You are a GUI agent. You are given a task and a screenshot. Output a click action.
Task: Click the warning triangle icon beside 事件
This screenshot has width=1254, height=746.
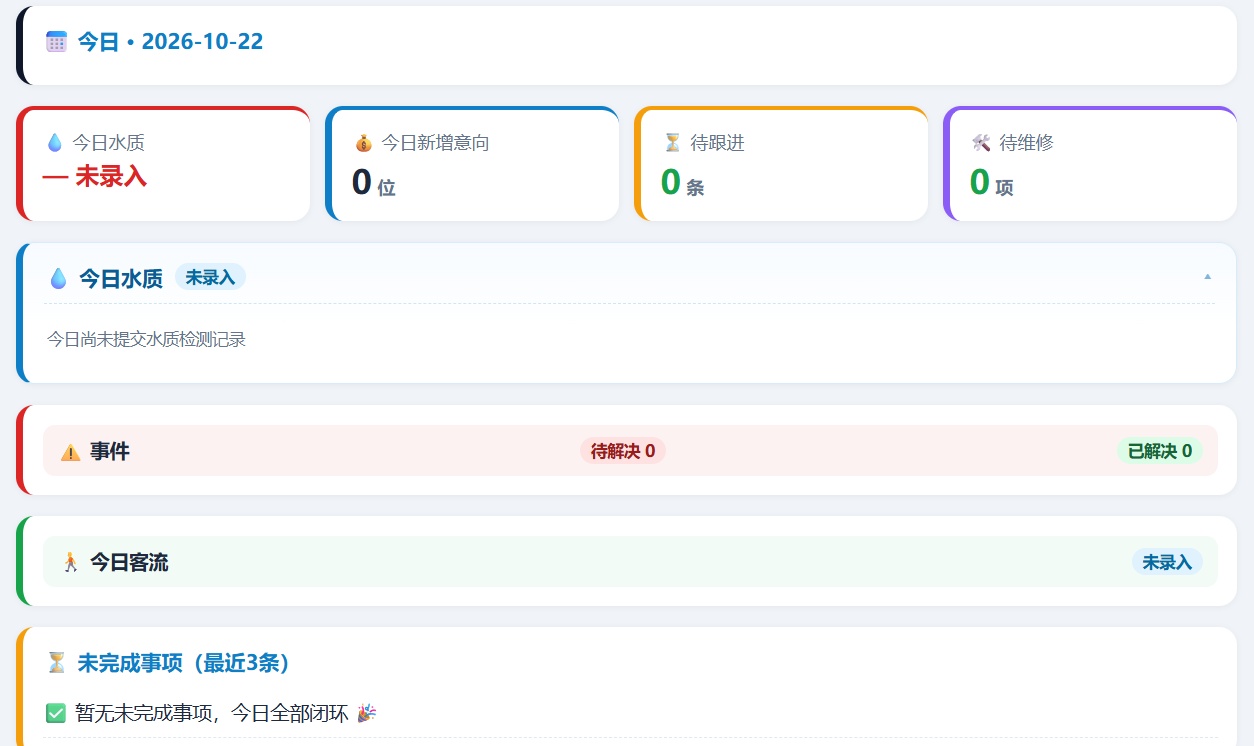[x=70, y=452]
